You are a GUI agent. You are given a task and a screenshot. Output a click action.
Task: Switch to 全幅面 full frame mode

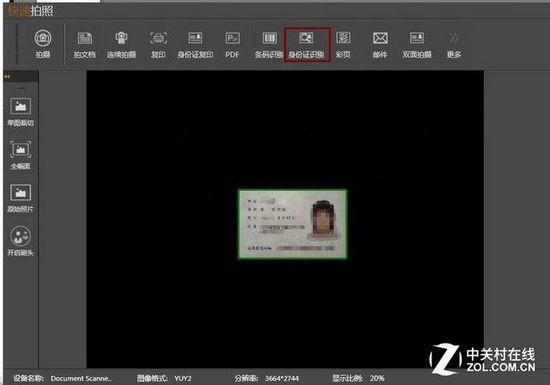[21, 155]
